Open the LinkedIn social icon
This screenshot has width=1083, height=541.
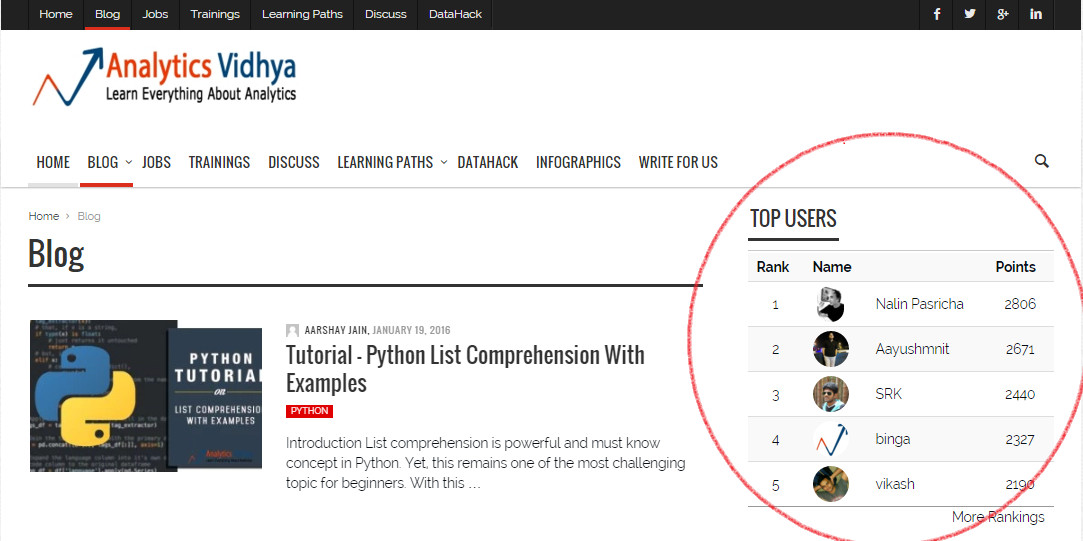pyautogui.click(x=1036, y=14)
